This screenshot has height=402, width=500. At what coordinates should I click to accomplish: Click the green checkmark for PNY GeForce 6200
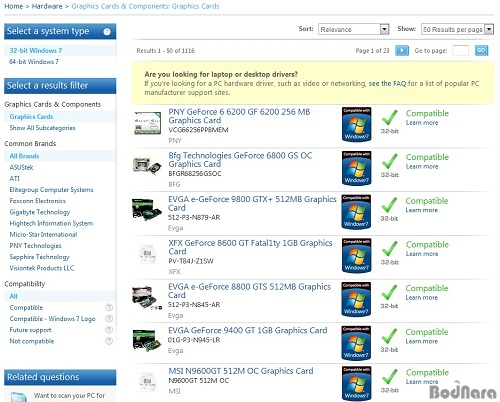(390, 117)
